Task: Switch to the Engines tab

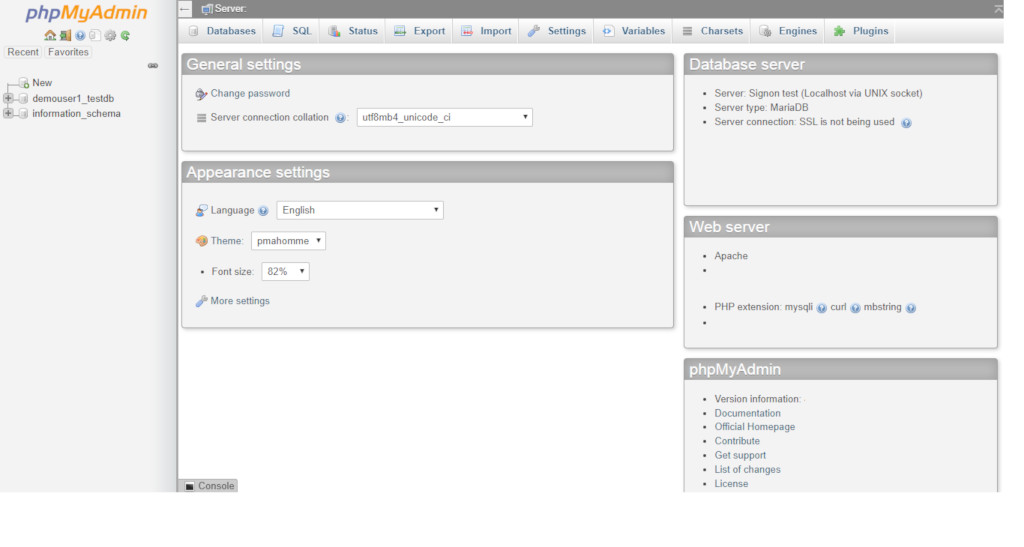Action: click(x=788, y=31)
